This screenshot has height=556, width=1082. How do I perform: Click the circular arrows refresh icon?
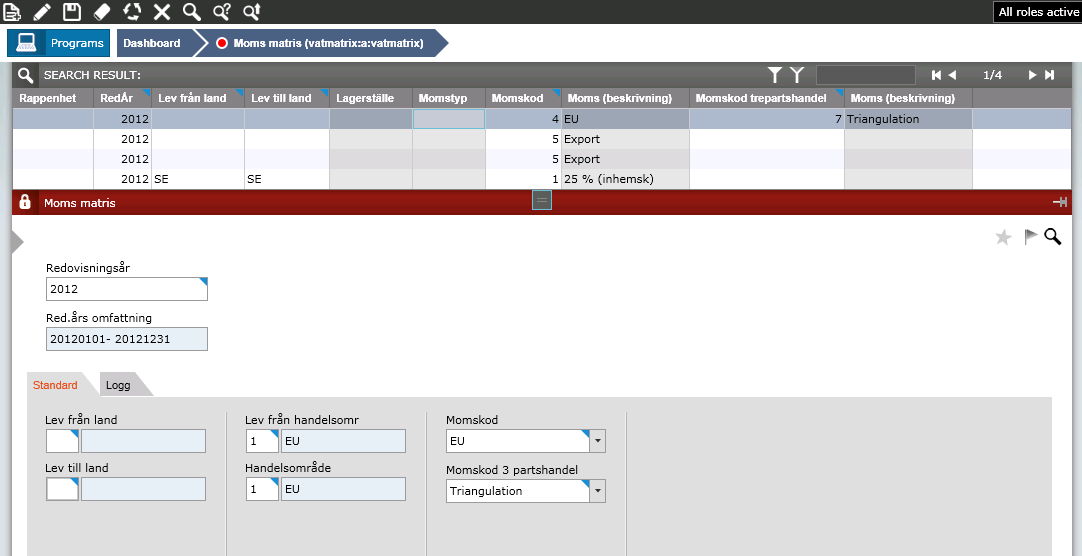(132, 11)
